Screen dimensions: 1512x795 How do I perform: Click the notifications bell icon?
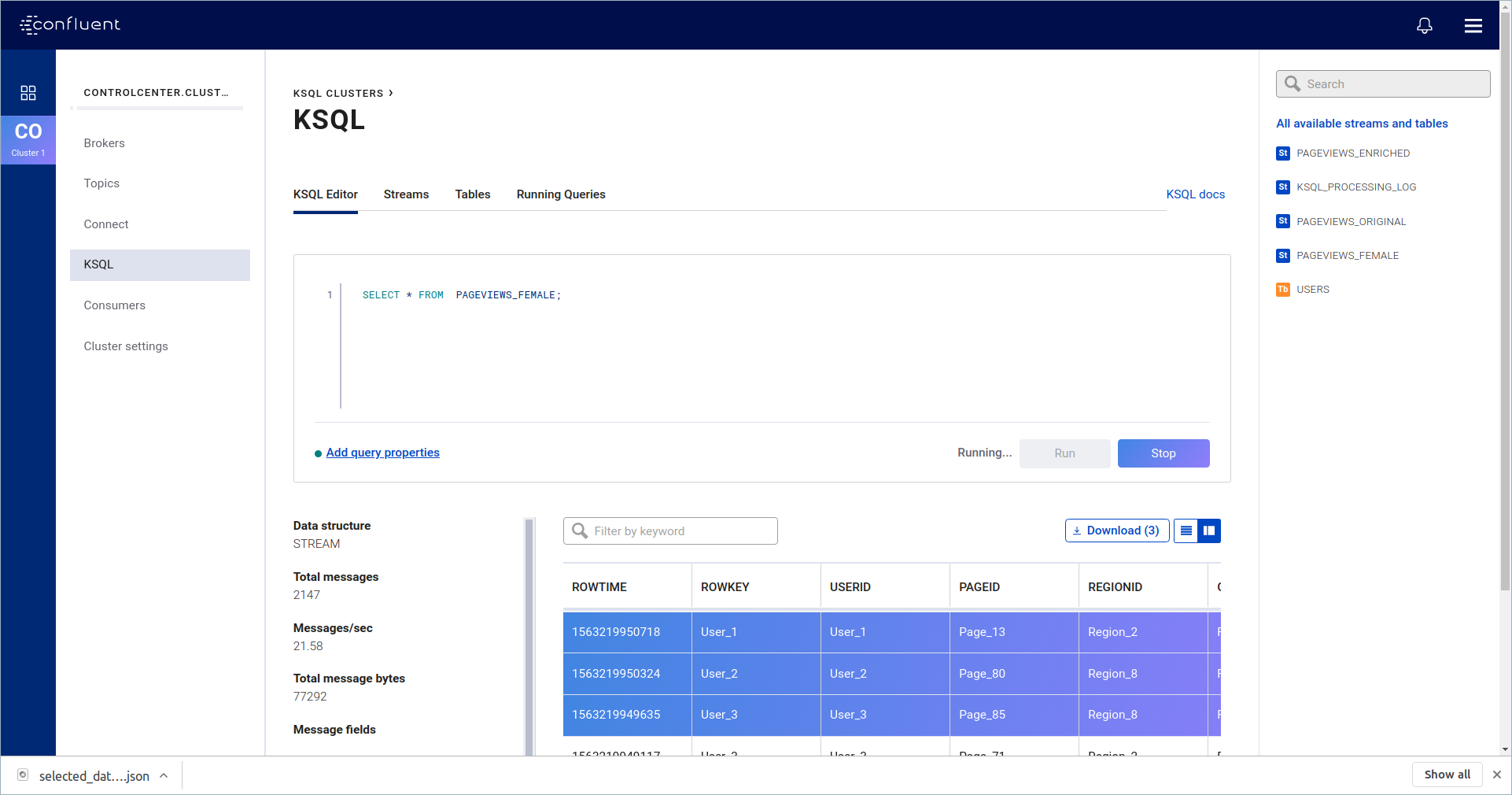(1424, 26)
